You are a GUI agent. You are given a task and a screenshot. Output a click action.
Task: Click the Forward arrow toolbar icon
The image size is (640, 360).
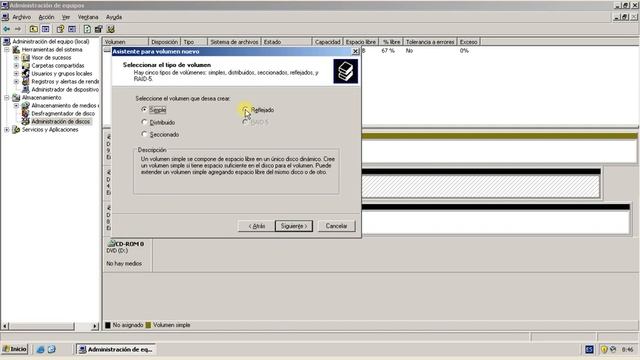click(18, 29)
